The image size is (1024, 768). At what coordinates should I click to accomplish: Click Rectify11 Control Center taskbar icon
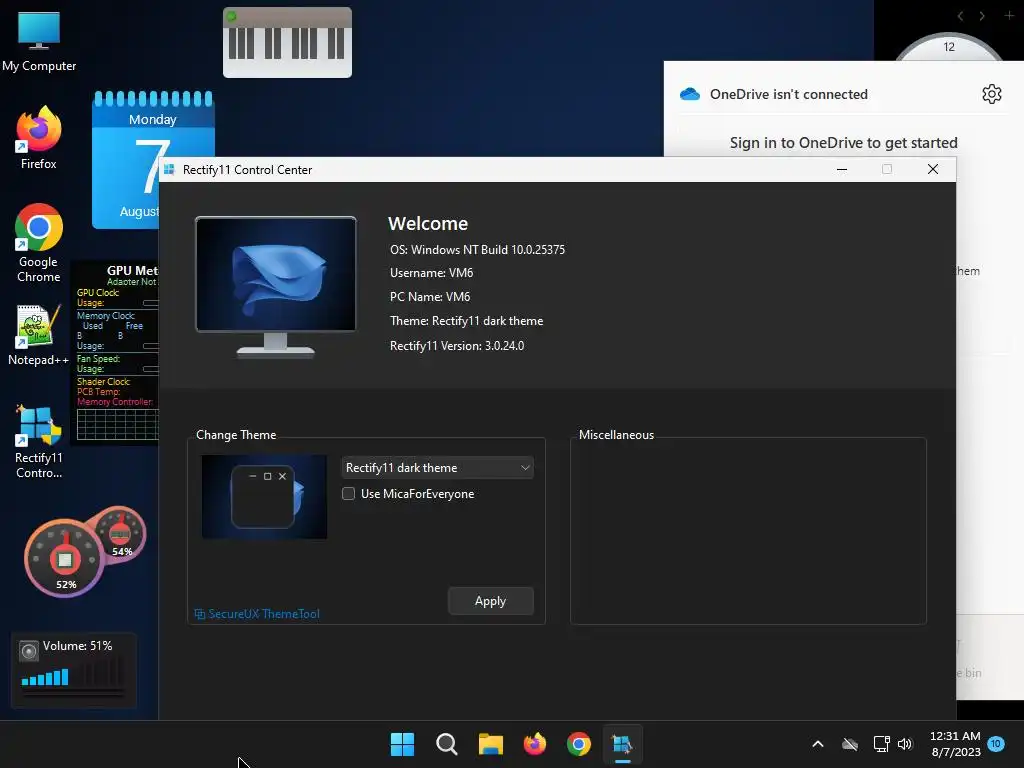622,744
